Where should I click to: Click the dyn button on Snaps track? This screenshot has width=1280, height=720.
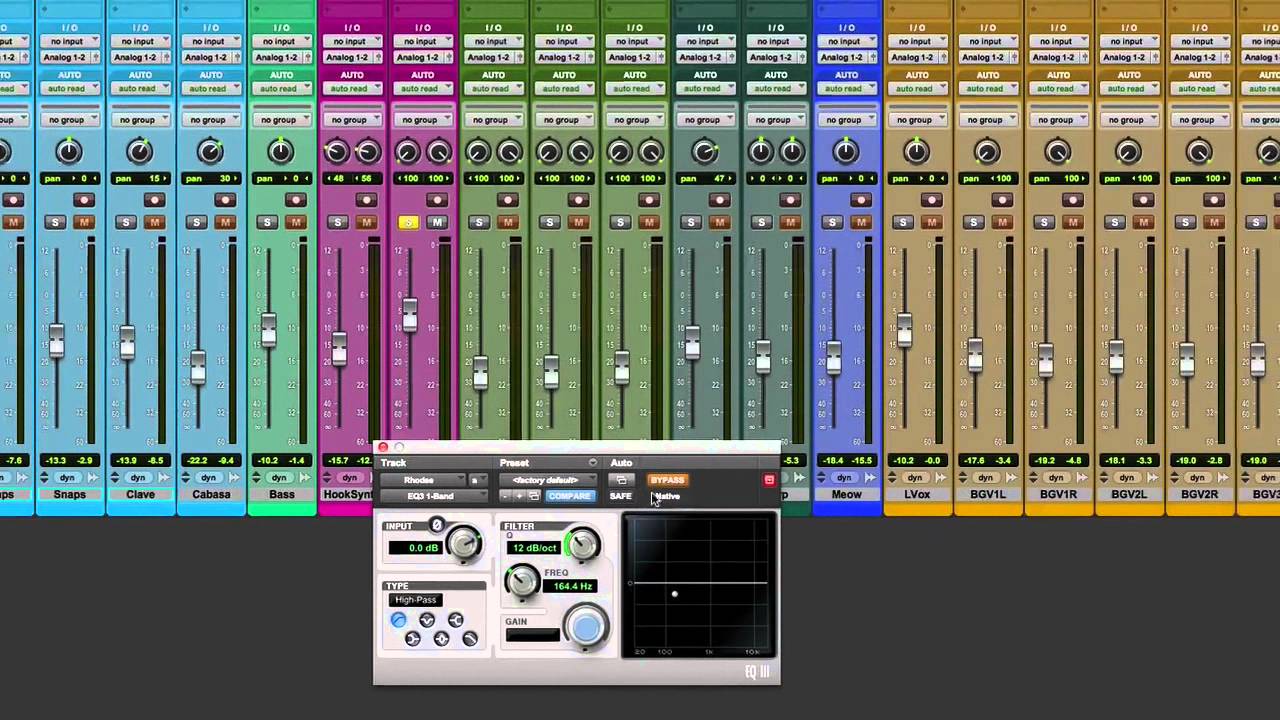67,478
